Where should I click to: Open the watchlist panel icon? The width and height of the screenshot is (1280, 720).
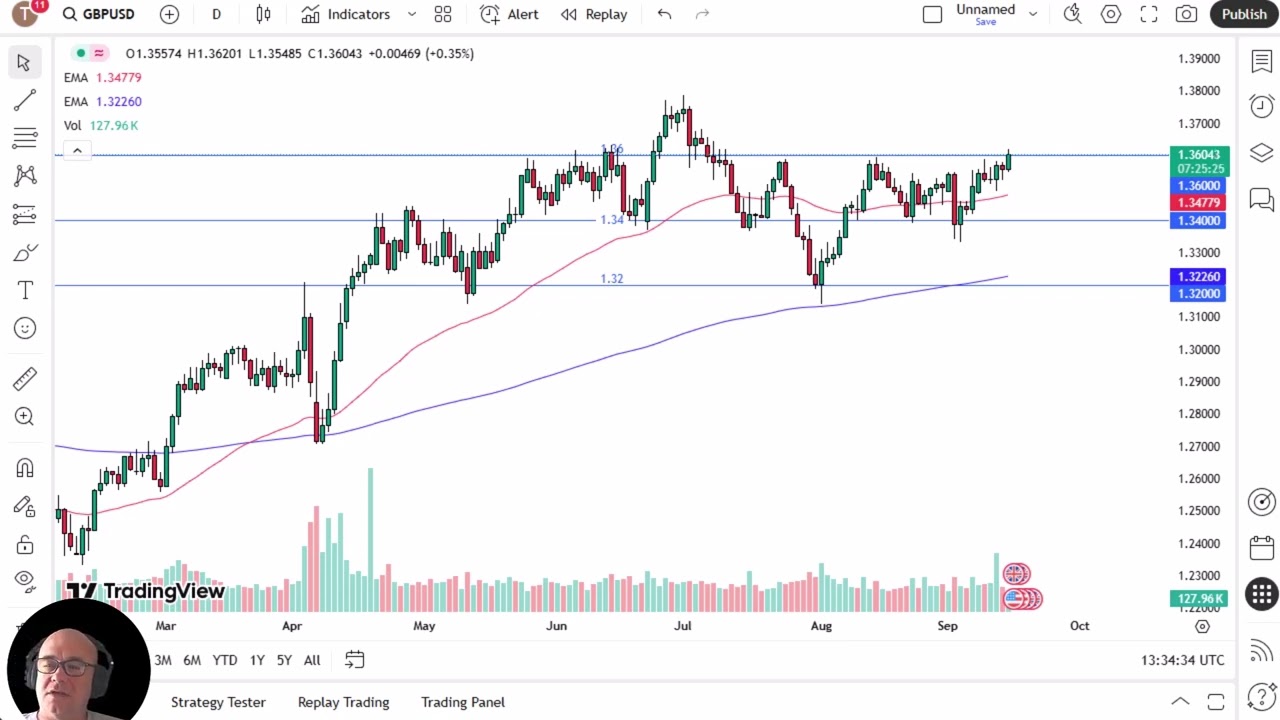(1261, 62)
